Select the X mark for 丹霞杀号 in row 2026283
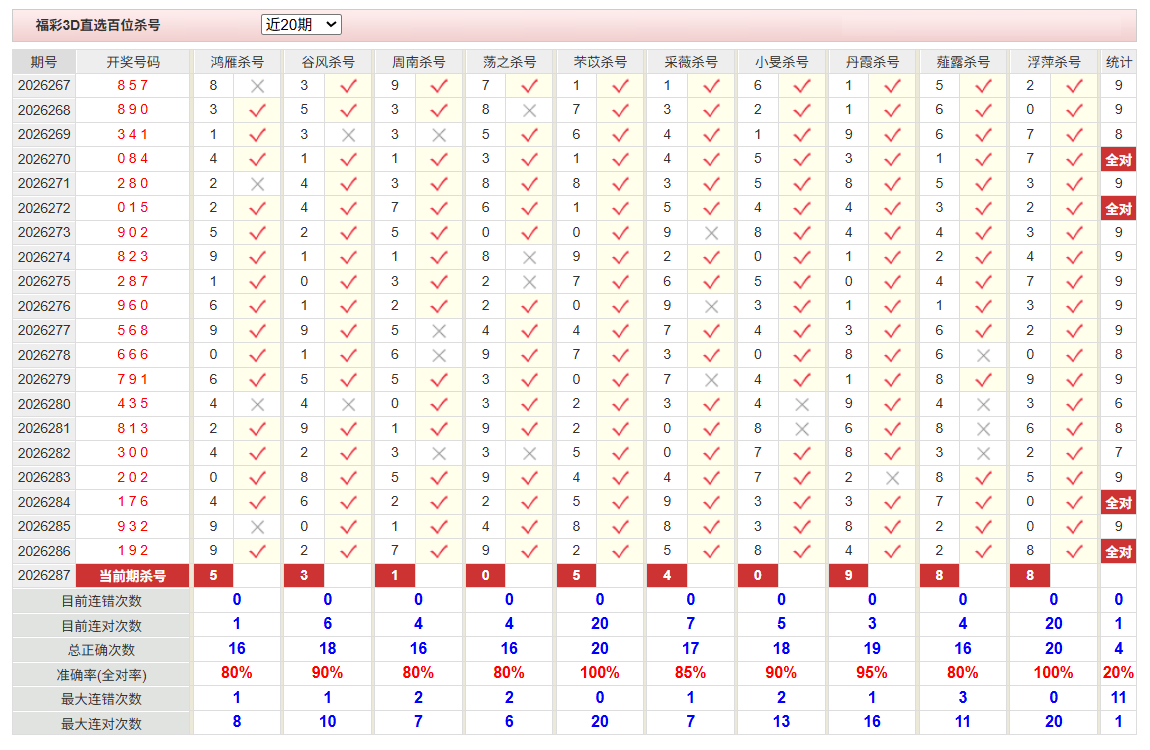The width and height of the screenshot is (1150, 750). [893, 478]
